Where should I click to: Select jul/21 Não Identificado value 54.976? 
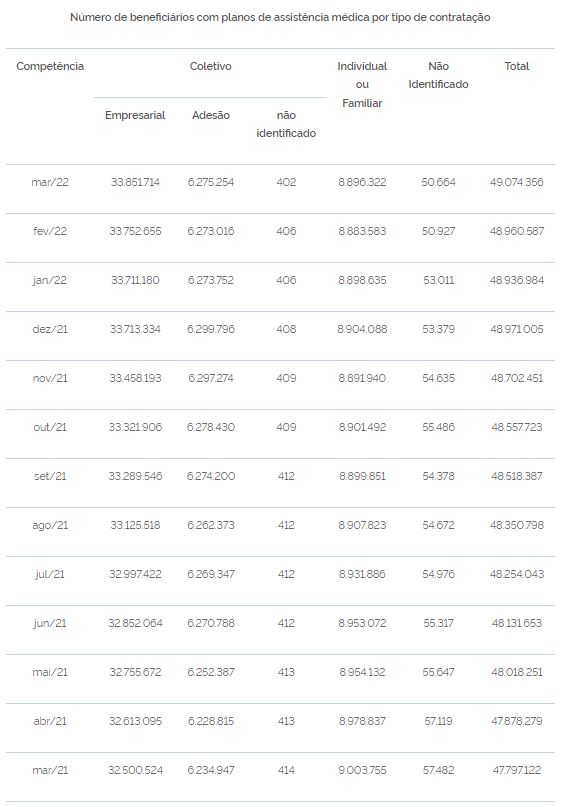click(x=438, y=574)
